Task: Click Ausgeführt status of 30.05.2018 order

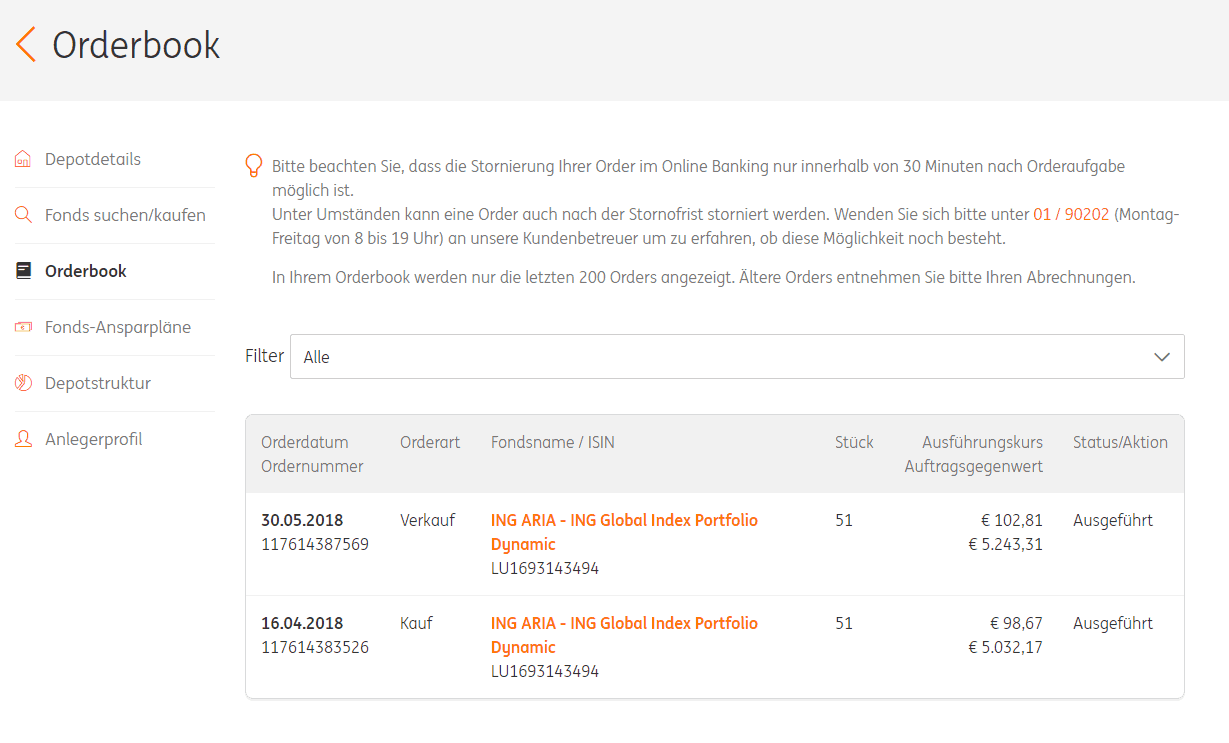Action: (x=1113, y=520)
